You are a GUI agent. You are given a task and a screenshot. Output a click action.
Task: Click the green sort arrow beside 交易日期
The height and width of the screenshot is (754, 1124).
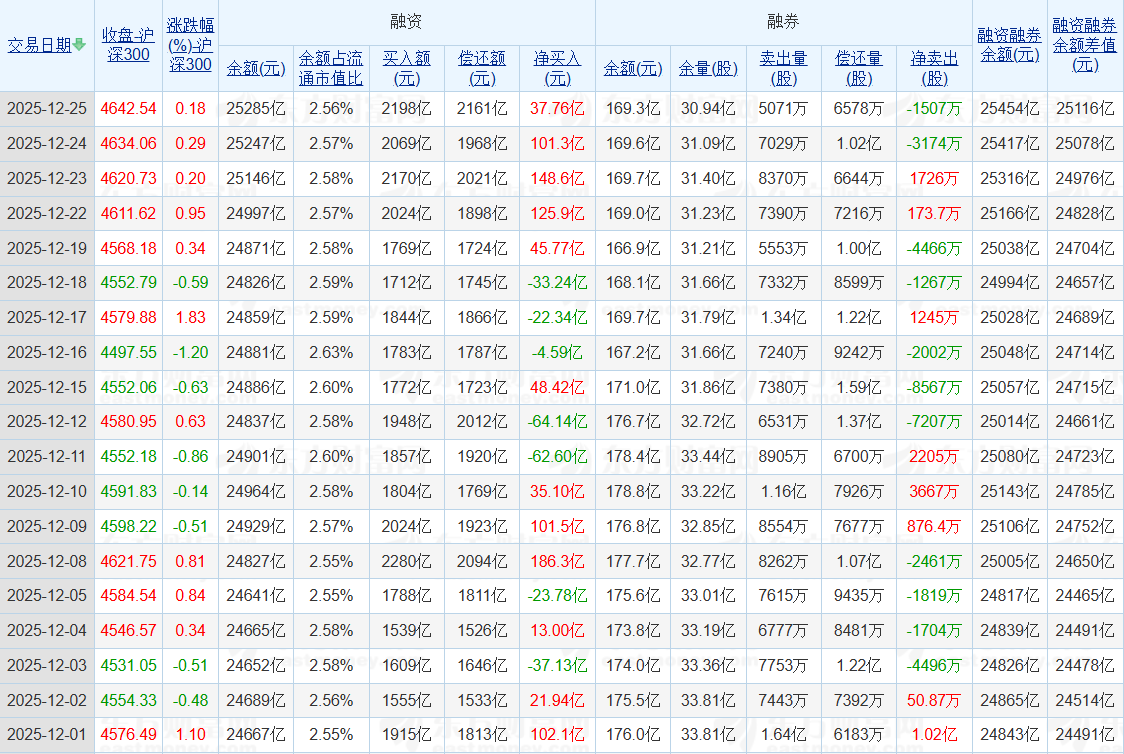79,44
